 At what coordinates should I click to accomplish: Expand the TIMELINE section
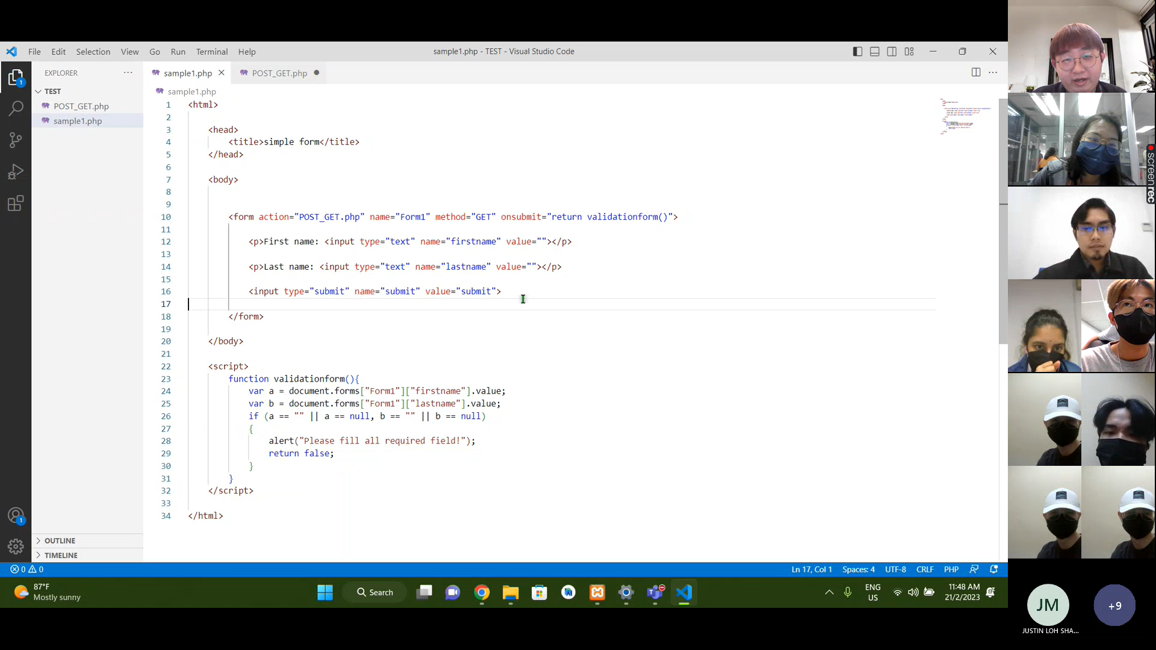tap(88, 555)
